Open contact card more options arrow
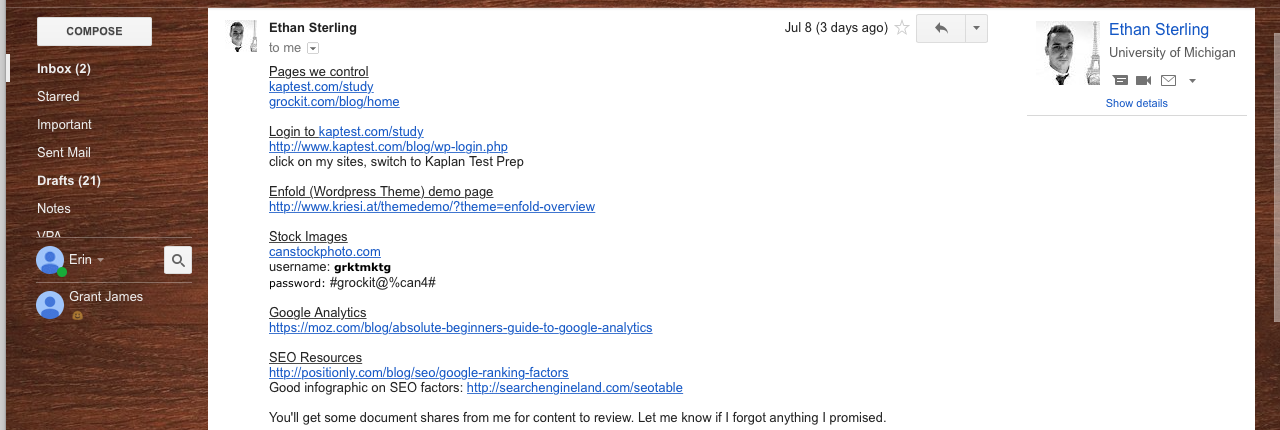This screenshot has height=430, width=1280. pyautogui.click(x=1192, y=80)
